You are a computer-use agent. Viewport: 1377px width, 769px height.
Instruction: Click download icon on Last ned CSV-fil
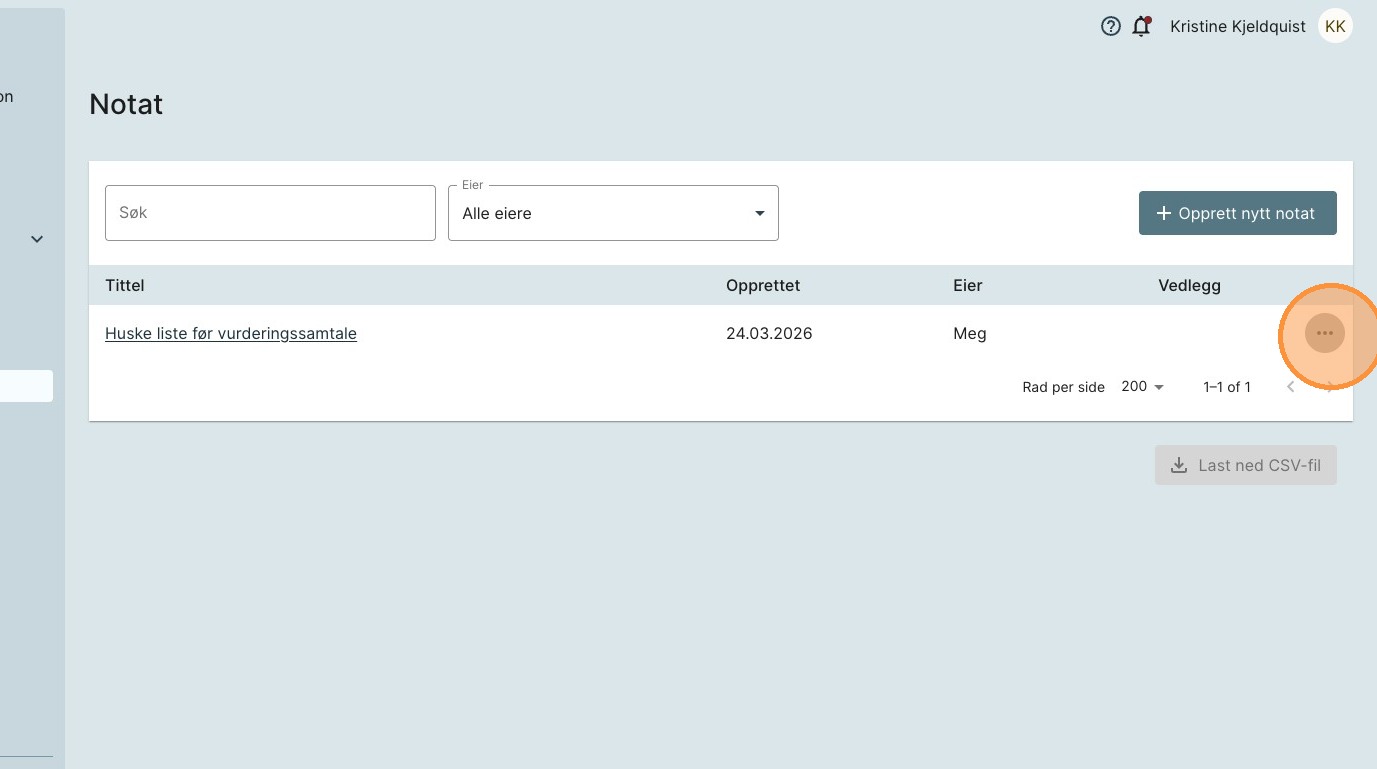click(1179, 465)
